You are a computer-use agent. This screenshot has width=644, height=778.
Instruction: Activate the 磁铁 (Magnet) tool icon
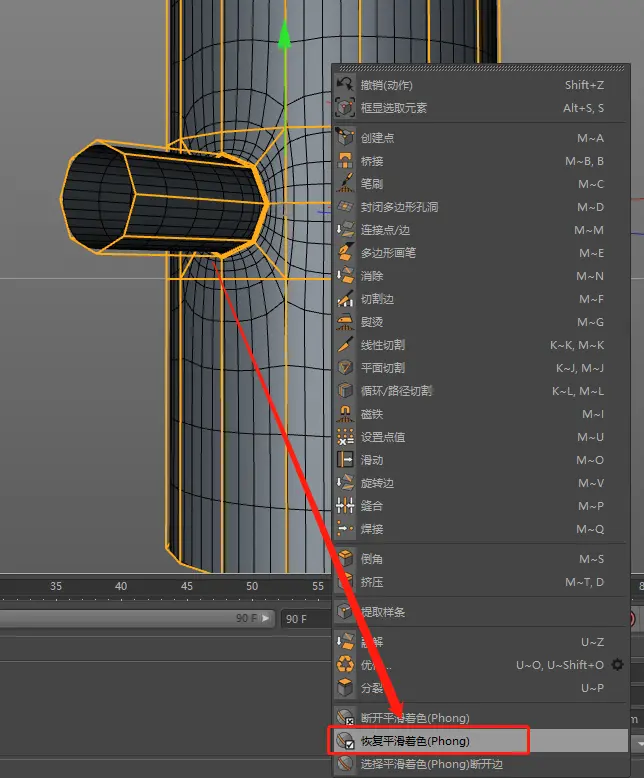pos(345,414)
